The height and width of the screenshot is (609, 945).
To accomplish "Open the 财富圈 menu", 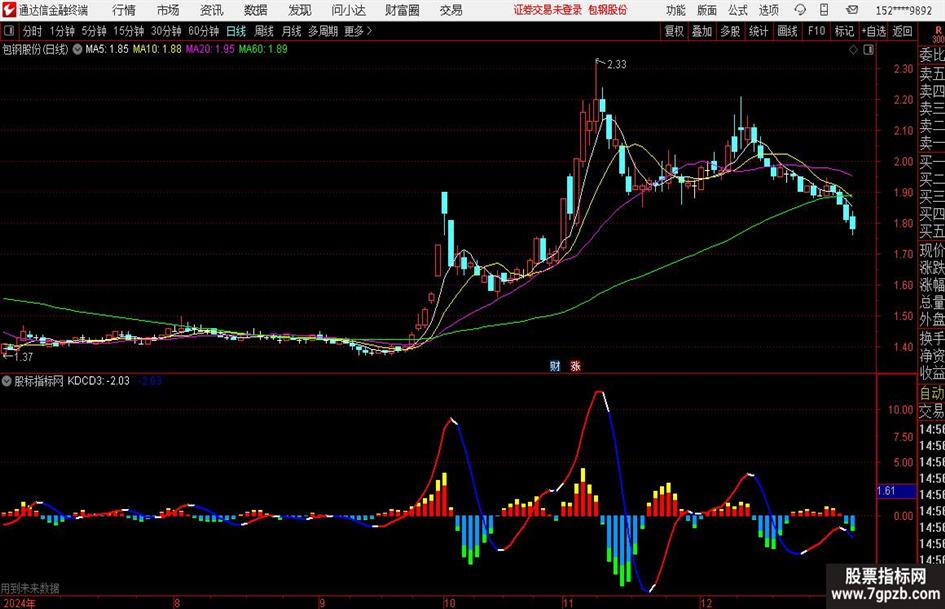I will coord(402,10).
